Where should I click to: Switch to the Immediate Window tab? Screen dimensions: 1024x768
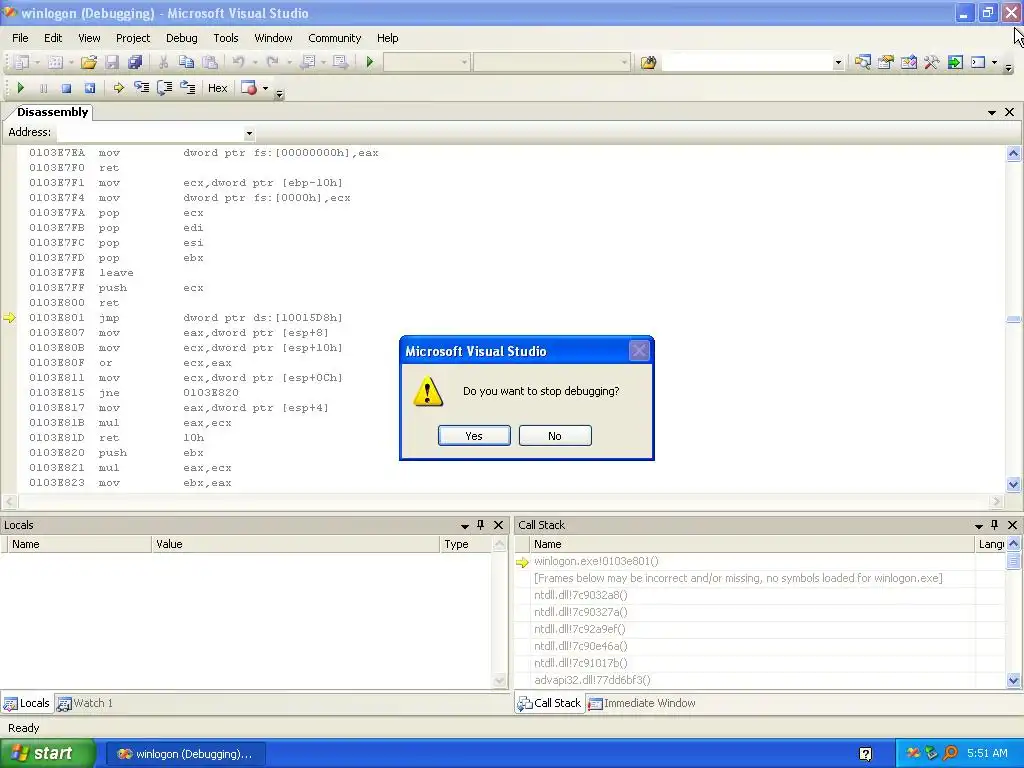click(x=642, y=703)
